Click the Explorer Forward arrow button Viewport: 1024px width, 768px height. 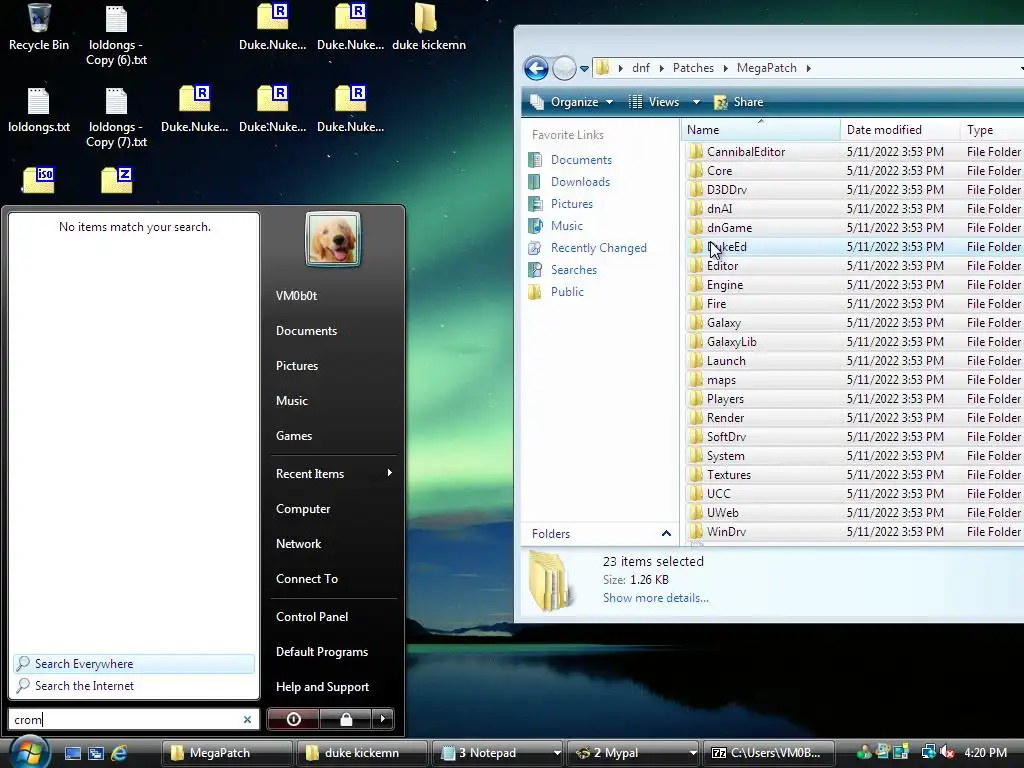coord(564,68)
